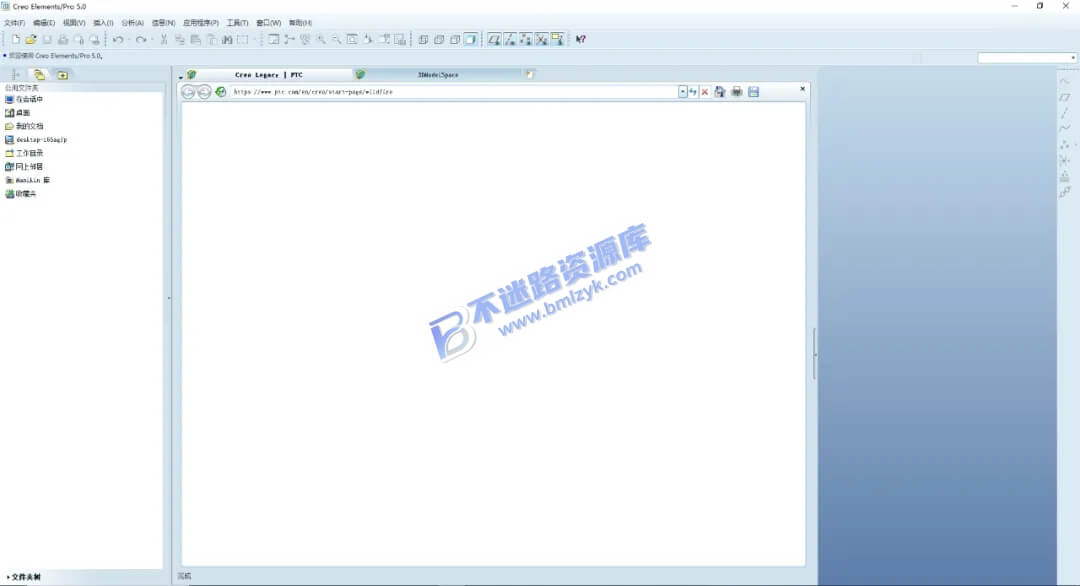Click the context help question-arrow icon
The height and width of the screenshot is (586, 1080).
click(x=581, y=39)
